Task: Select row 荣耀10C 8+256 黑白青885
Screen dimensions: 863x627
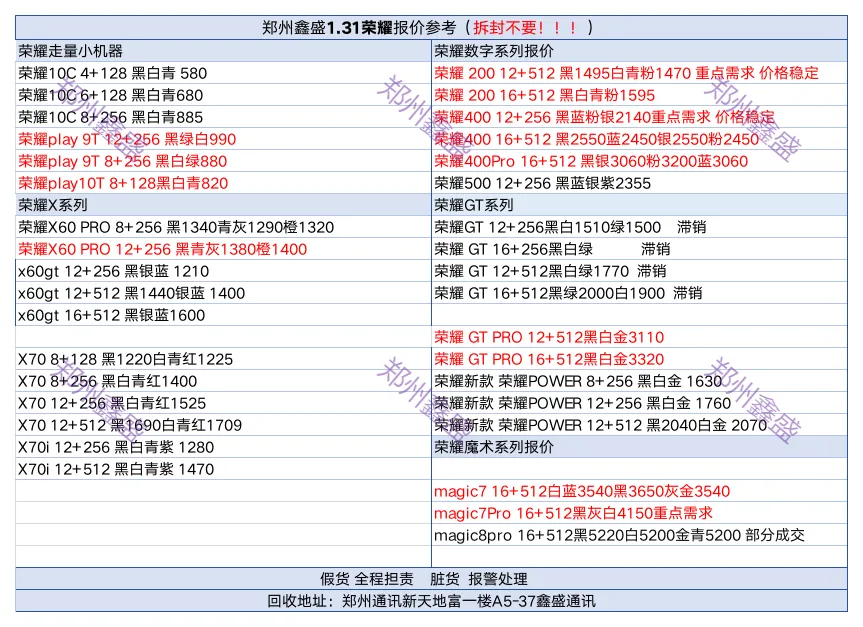Action: tap(223, 117)
